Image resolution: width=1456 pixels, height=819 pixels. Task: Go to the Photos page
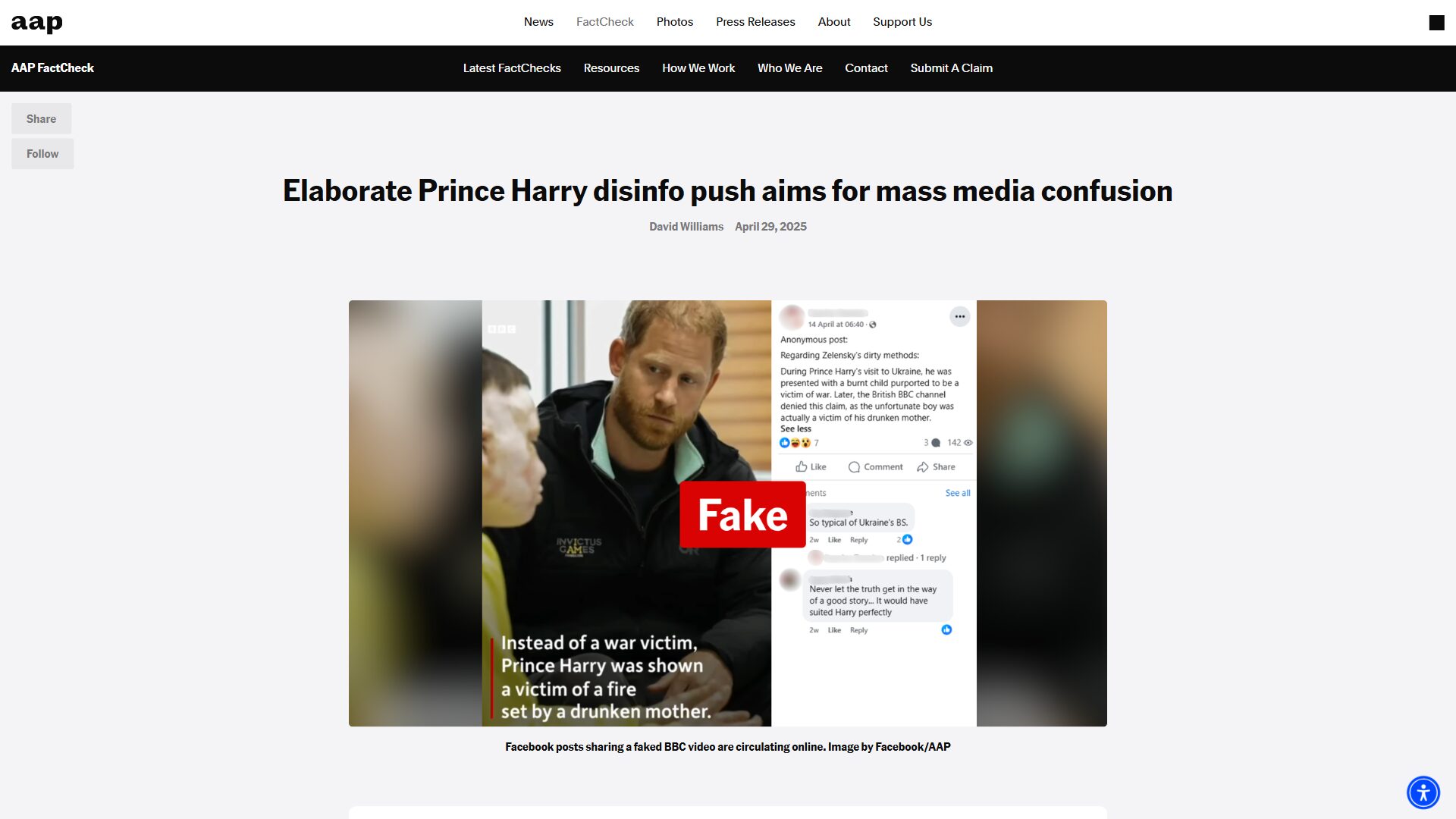(x=674, y=22)
